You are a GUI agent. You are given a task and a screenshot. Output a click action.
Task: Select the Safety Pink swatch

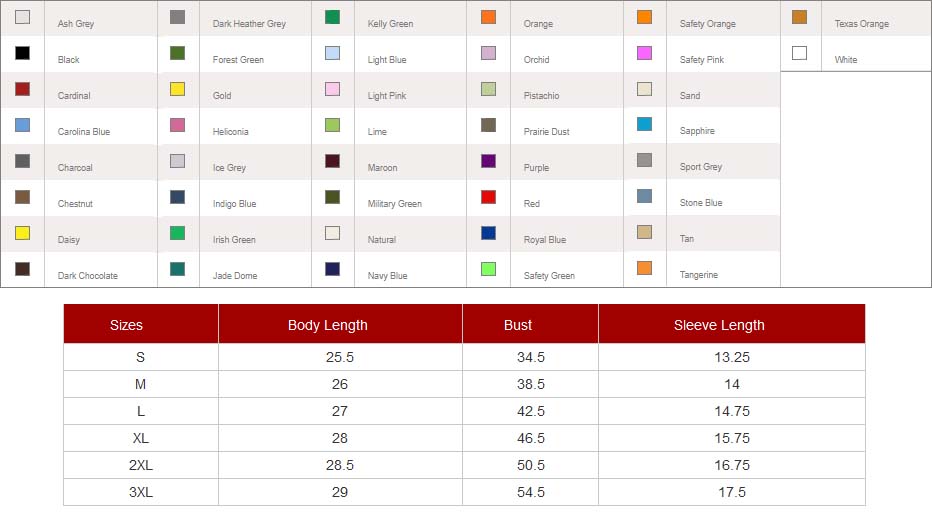(644, 53)
